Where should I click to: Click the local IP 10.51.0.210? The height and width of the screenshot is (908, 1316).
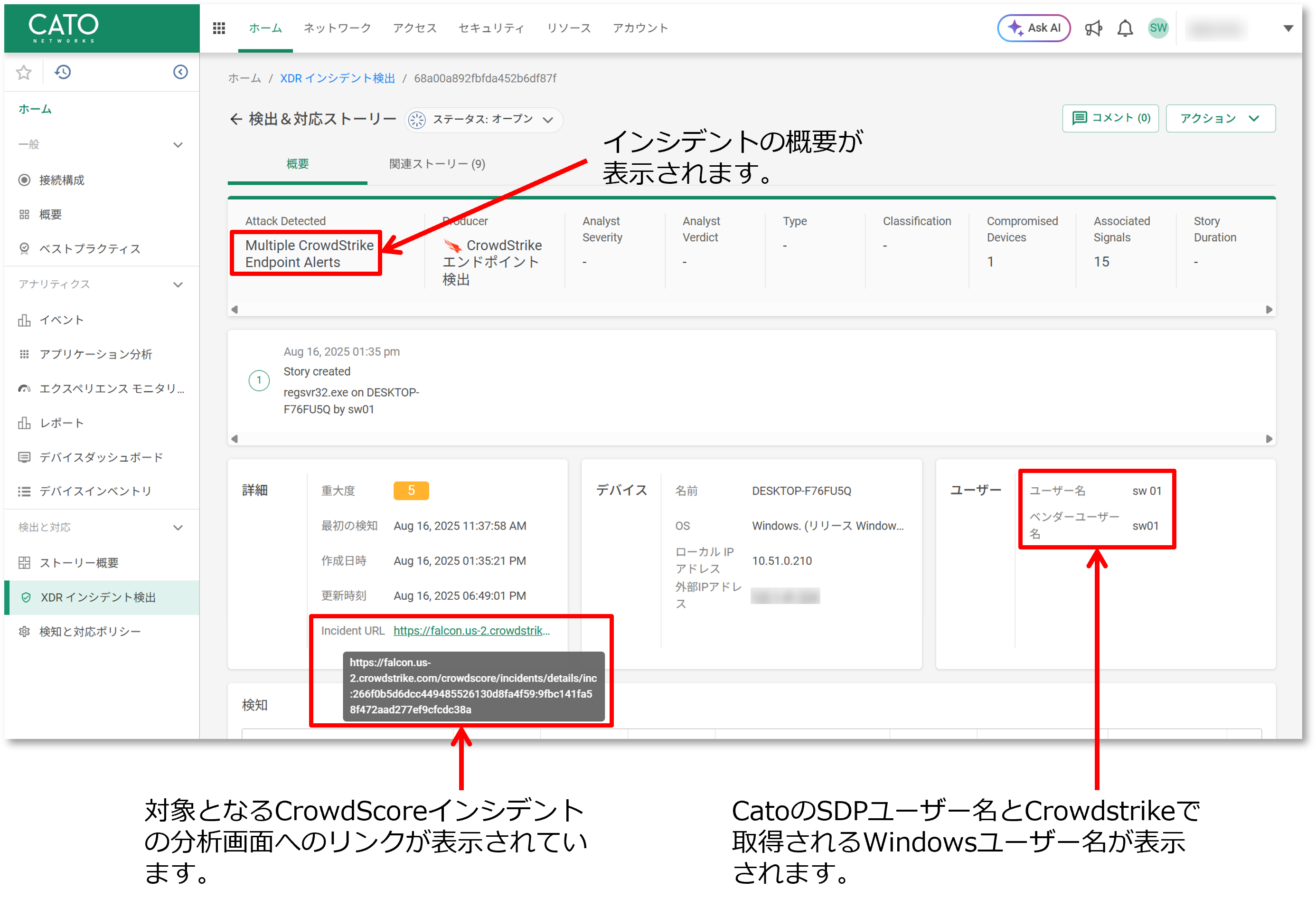click(x=782, y=561)
